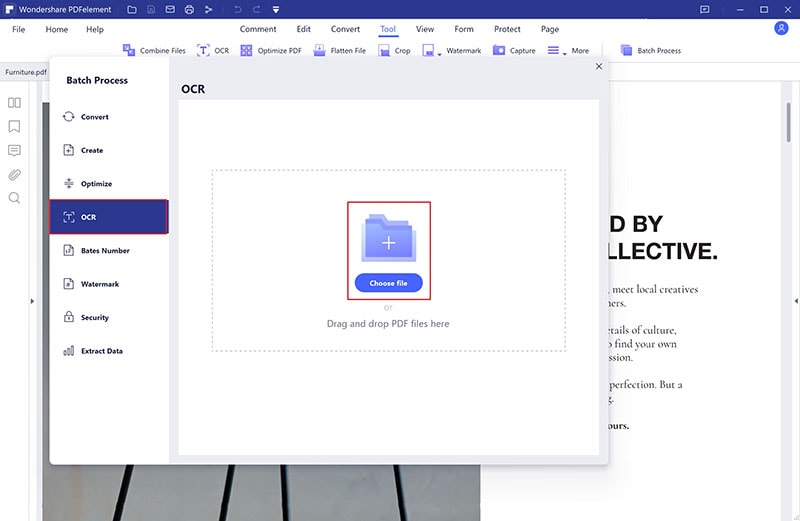Click the OCR toolbar button
Viewport: 800px width, 521px height.
click(x=213, y=51)
